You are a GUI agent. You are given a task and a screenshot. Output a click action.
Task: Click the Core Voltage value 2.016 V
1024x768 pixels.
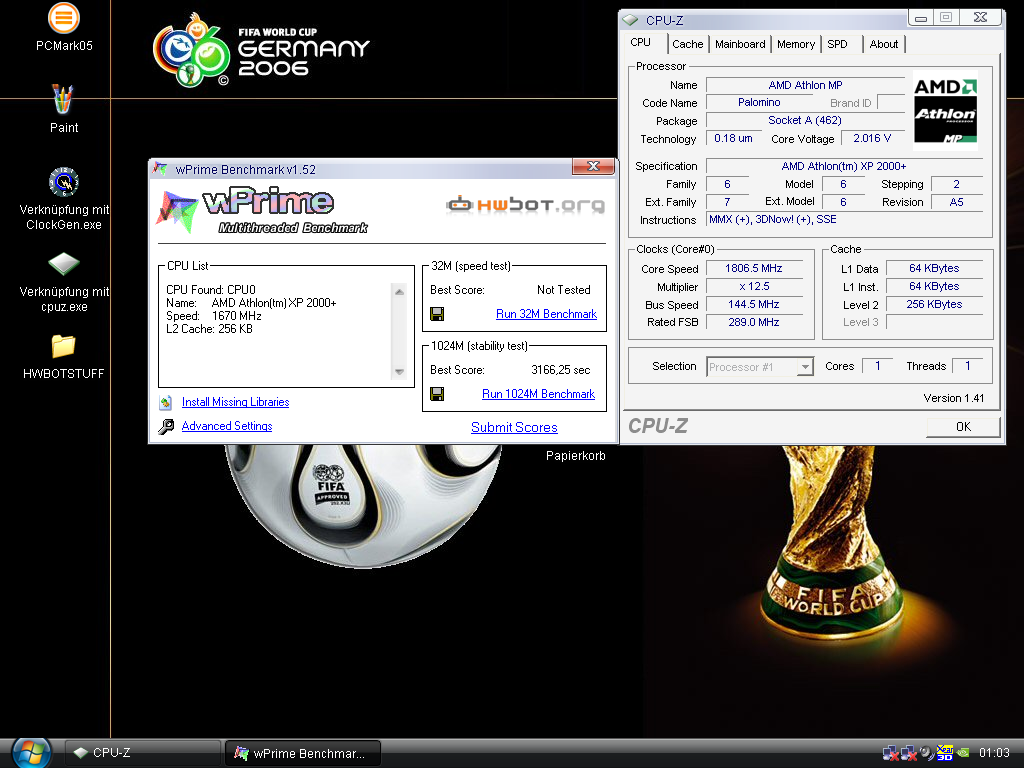(x=872, y=138)
